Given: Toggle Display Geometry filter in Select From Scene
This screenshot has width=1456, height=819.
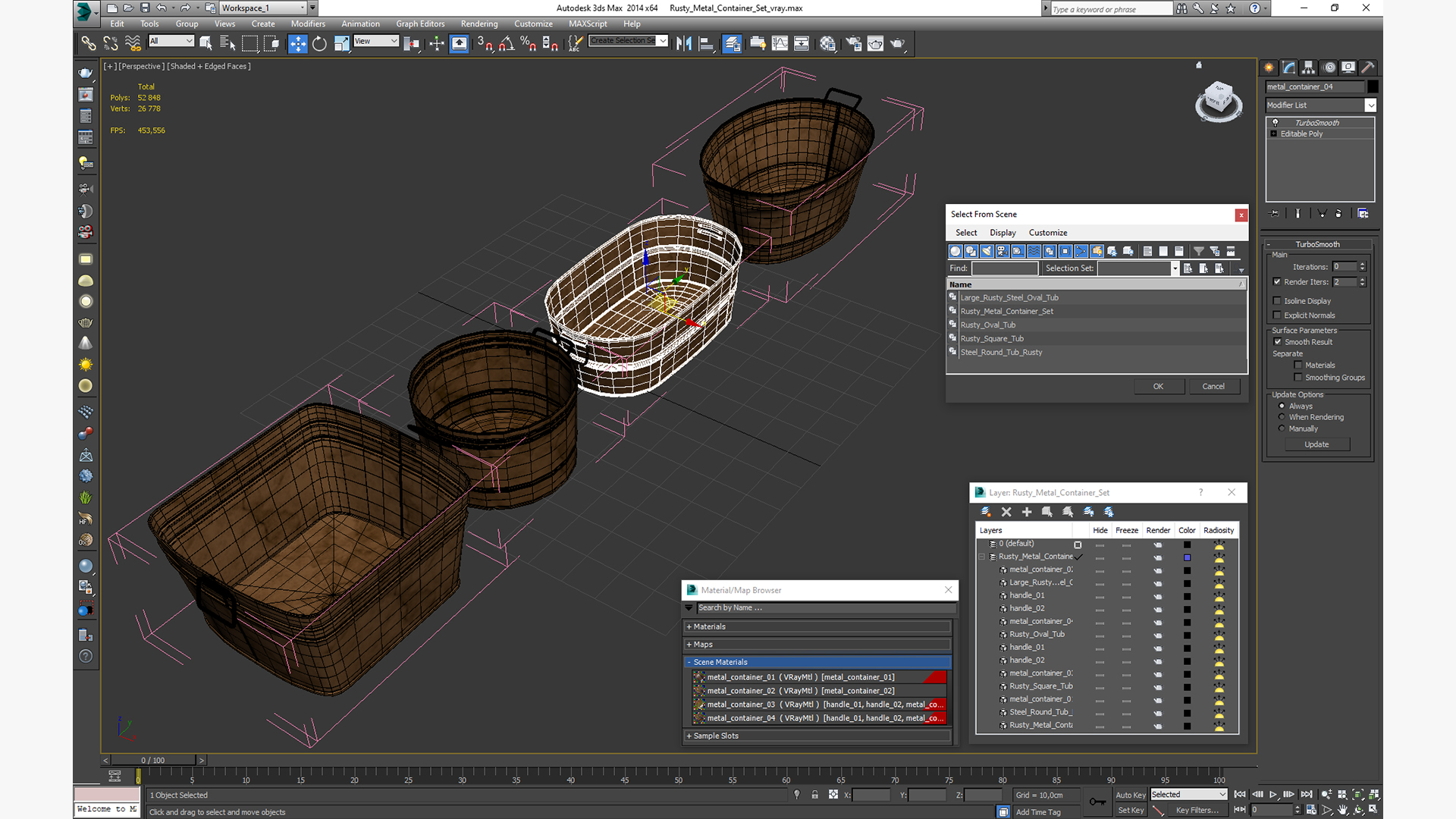Looking at the screenshot, I should (x=955, y=251).
